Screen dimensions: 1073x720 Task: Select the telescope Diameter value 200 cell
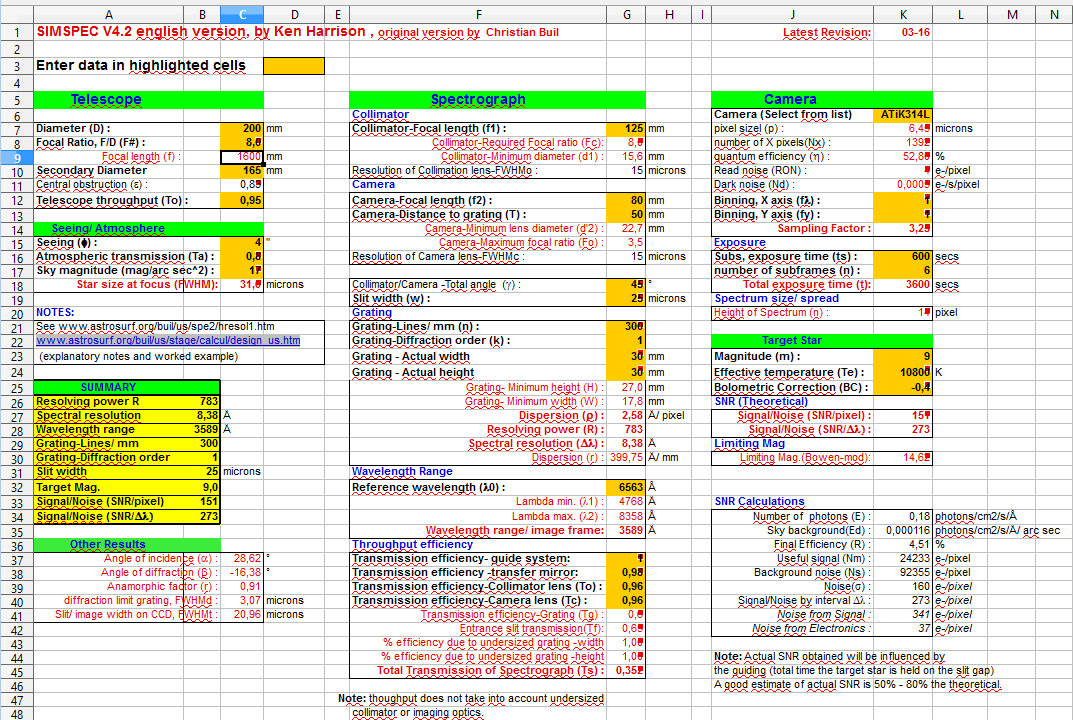242,129
